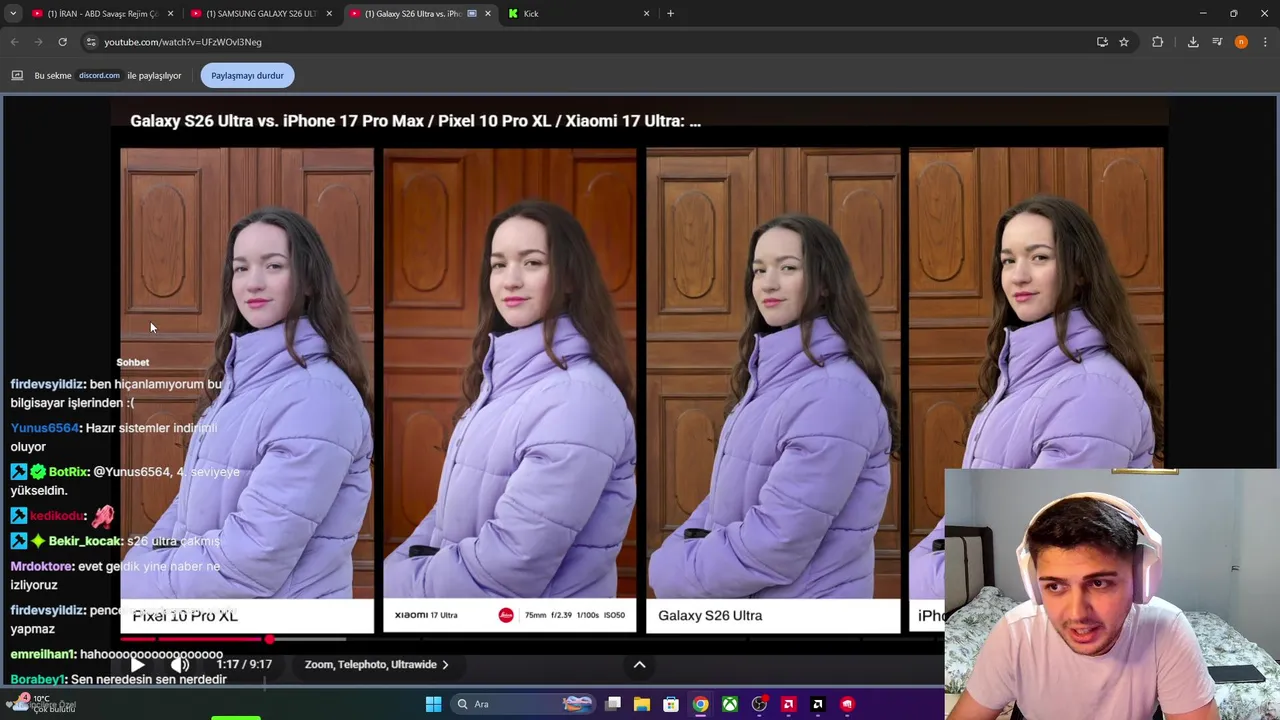Click the Pixel 10 Pro XL photo
This screenshot has width=1280, height=720.
[247, 373]
